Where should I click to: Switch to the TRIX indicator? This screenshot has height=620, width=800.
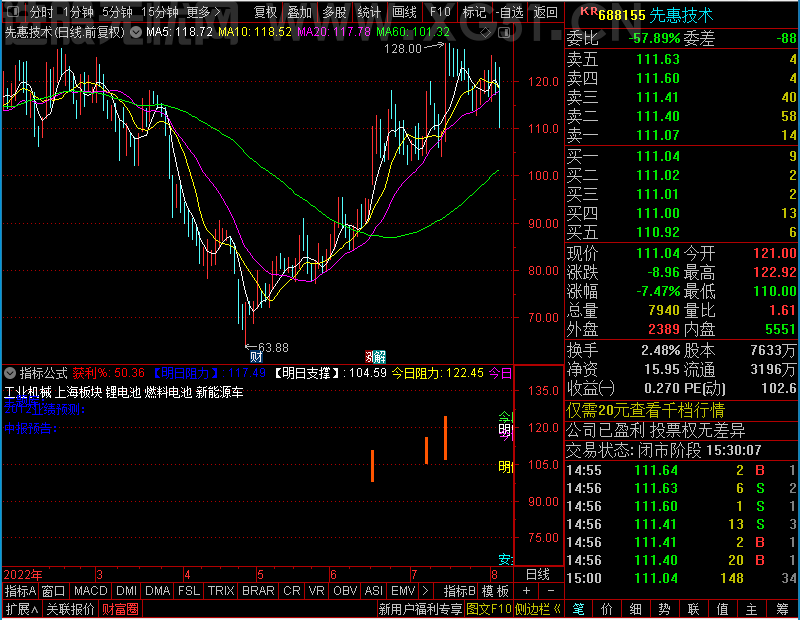pyautogui.click(x=221, y=591)
